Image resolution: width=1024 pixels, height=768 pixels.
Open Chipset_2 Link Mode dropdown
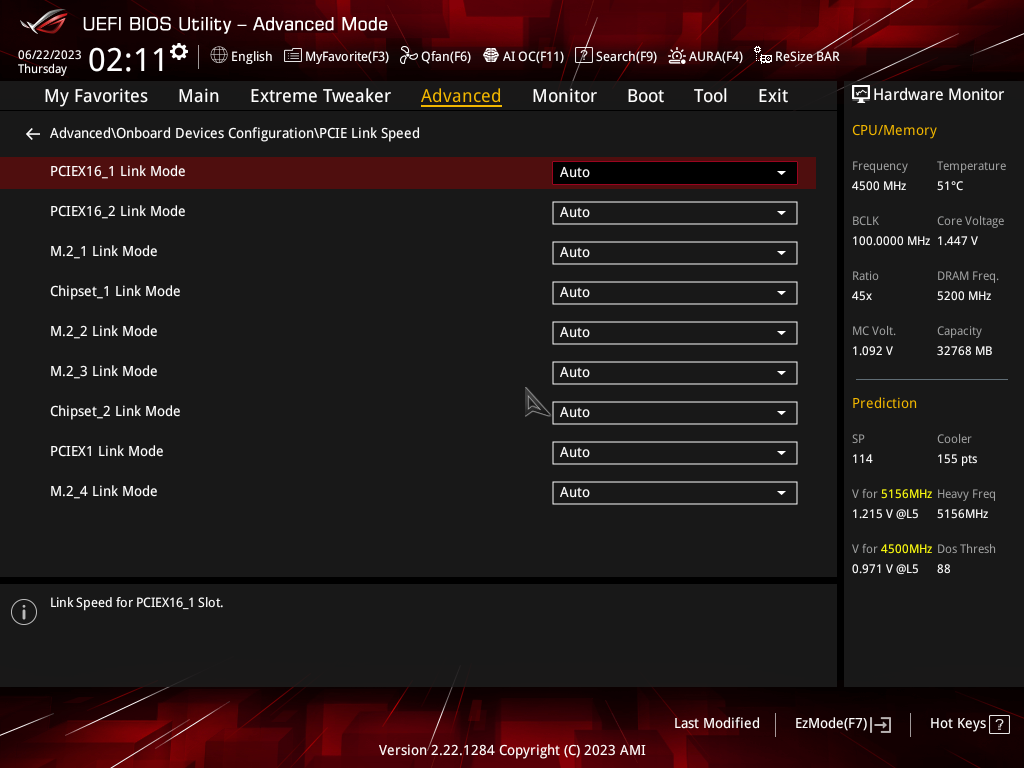pos(675,413)
